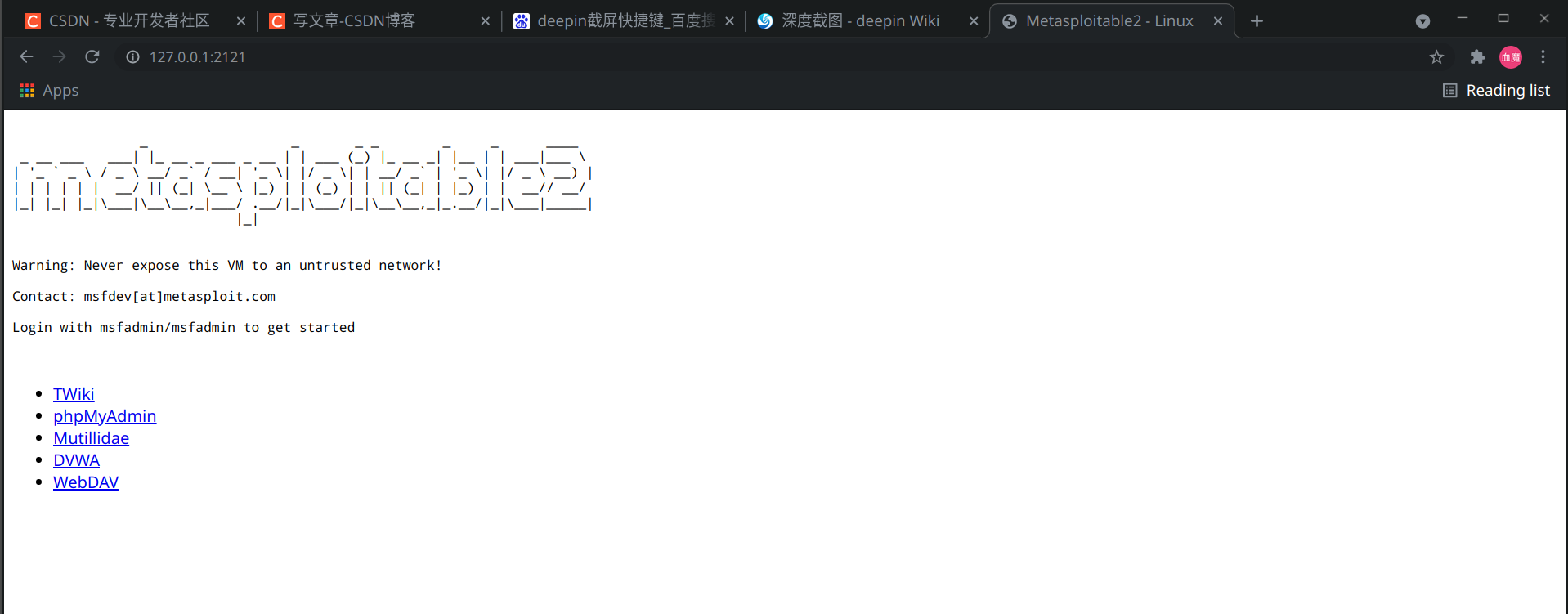Open the Mutillidae link

click(91, 438)
